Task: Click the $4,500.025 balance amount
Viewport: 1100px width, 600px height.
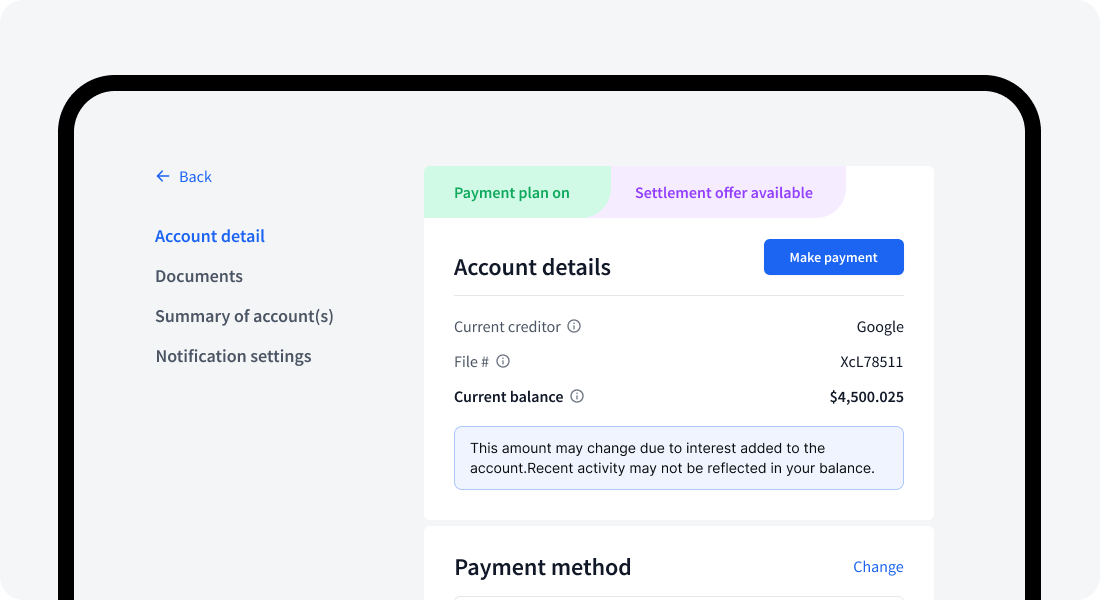Action: tap(866, 396)
